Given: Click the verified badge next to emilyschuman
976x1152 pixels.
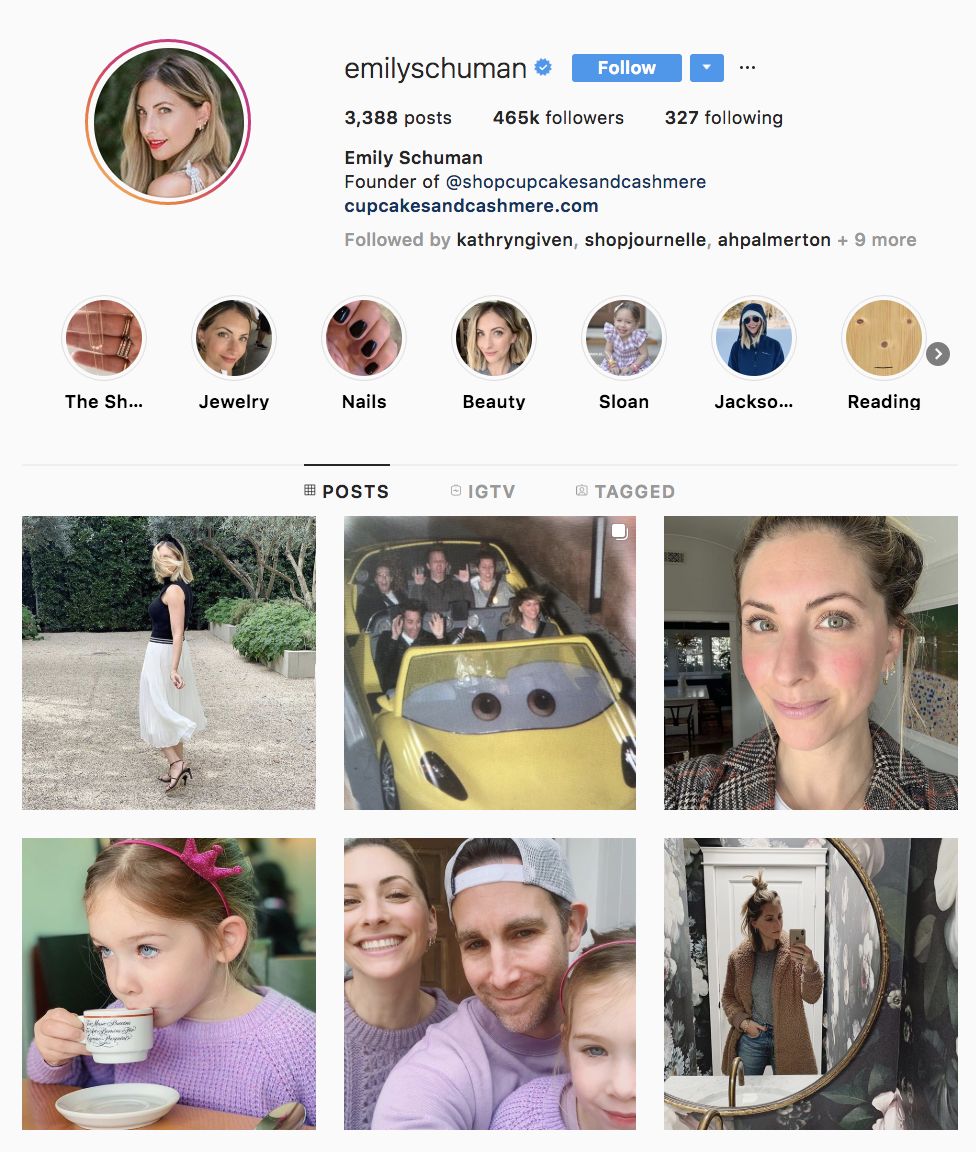Looking at the screenshot, I should click(543, 68).
